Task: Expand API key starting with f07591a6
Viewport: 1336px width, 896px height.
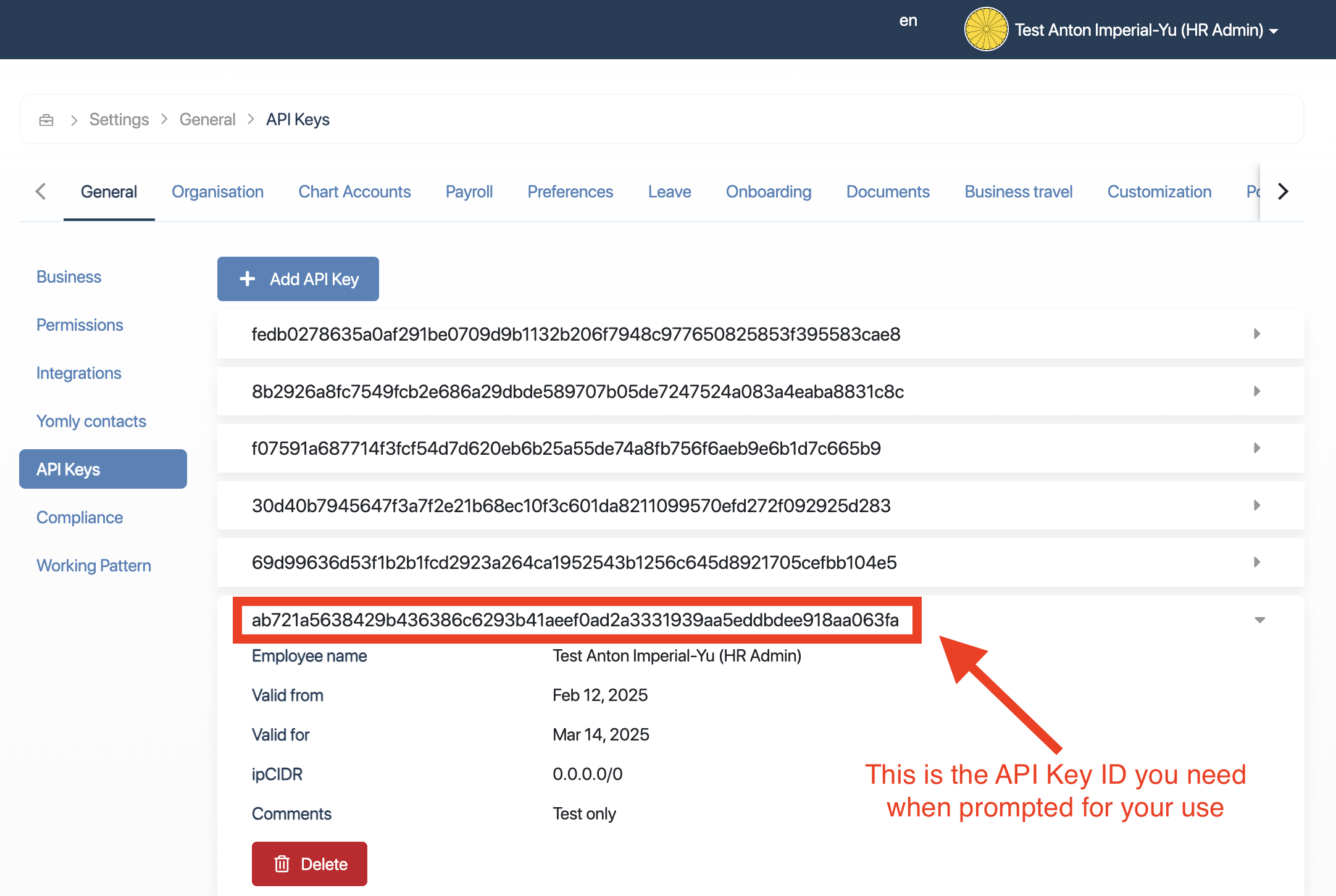Action: tap(1256, 448)
